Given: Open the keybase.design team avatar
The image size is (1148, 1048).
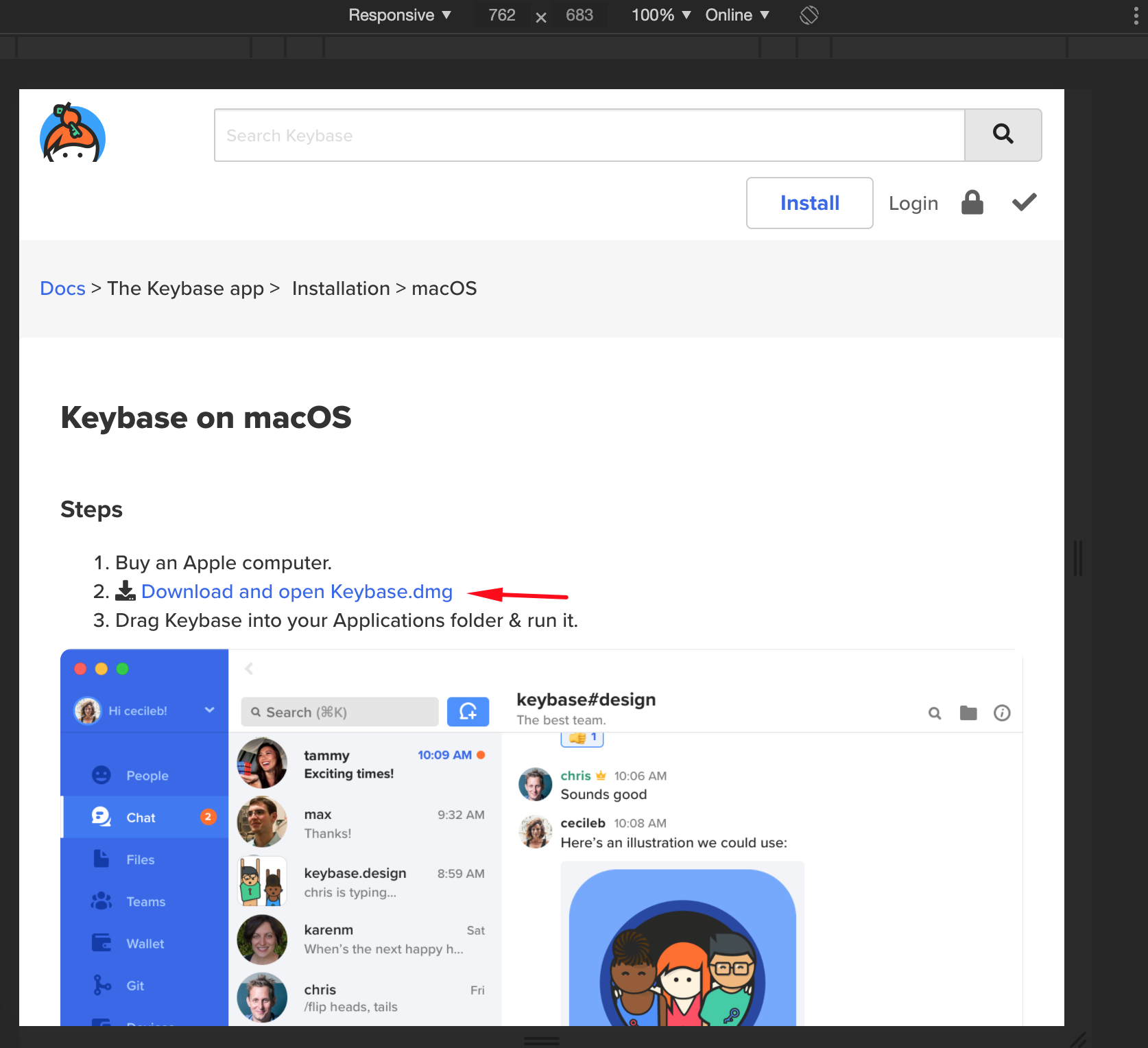Looking at the screenshot, I should coord(262,881).
